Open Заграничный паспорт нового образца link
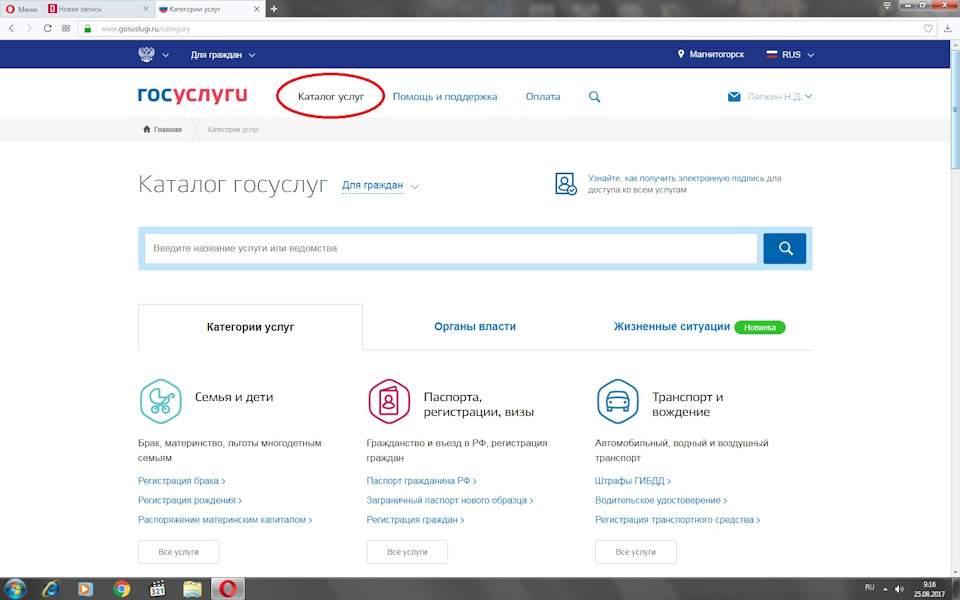The width and height of the screenshot is (960, 600). 450,500
